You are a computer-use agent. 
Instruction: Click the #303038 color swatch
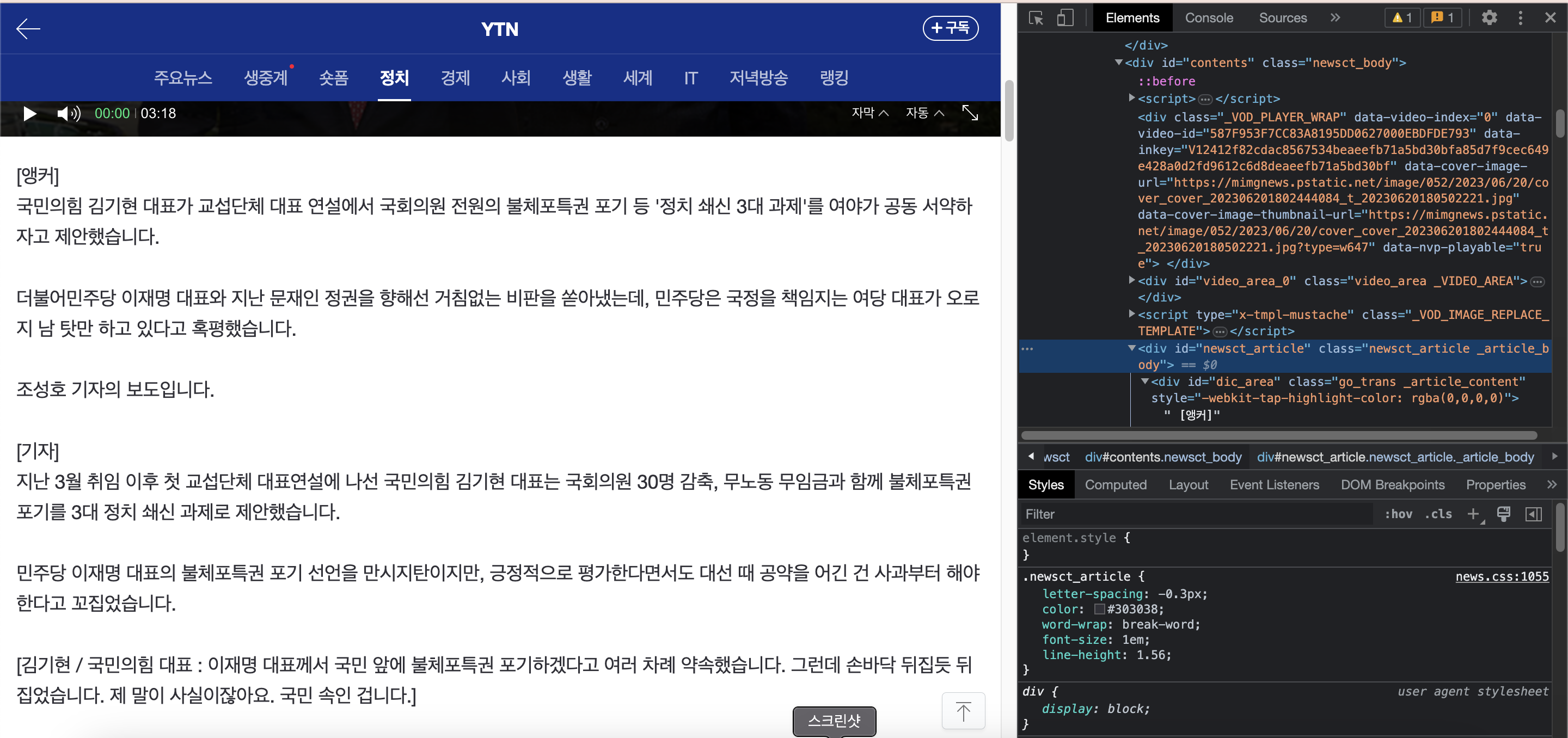click(1099, 609)
